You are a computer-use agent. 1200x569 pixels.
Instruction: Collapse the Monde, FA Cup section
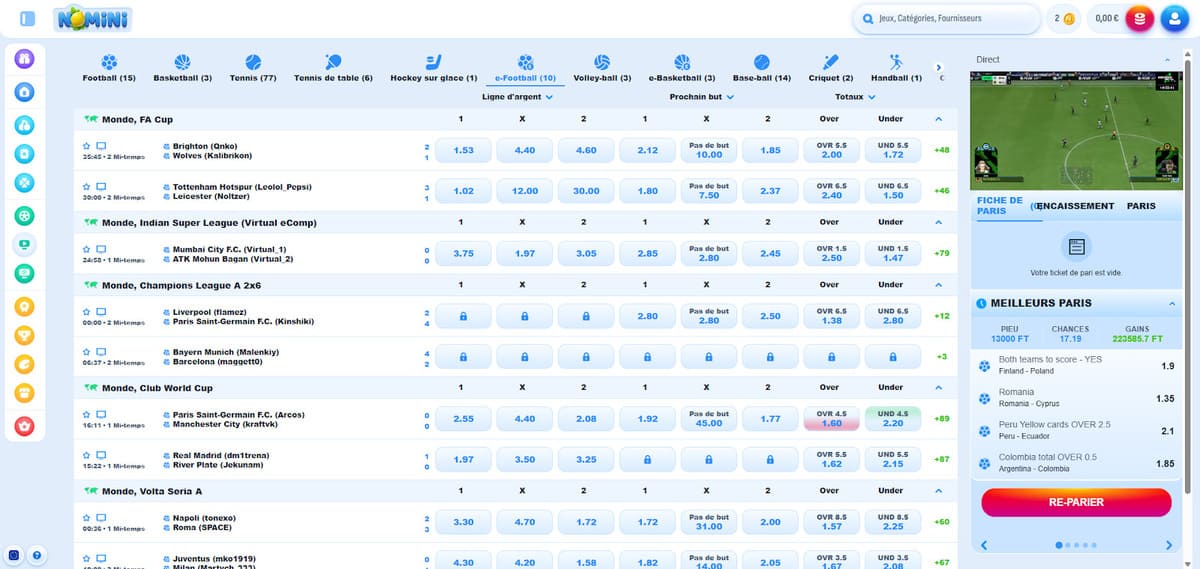pos(938,119)
